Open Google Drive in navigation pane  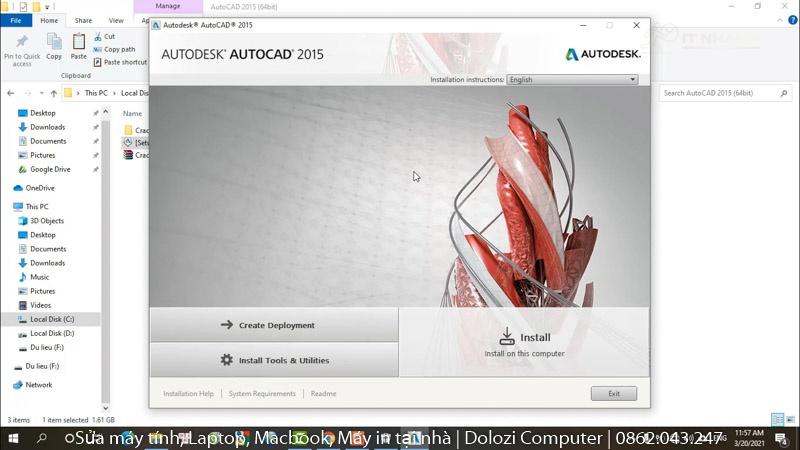tap(50, 169)
